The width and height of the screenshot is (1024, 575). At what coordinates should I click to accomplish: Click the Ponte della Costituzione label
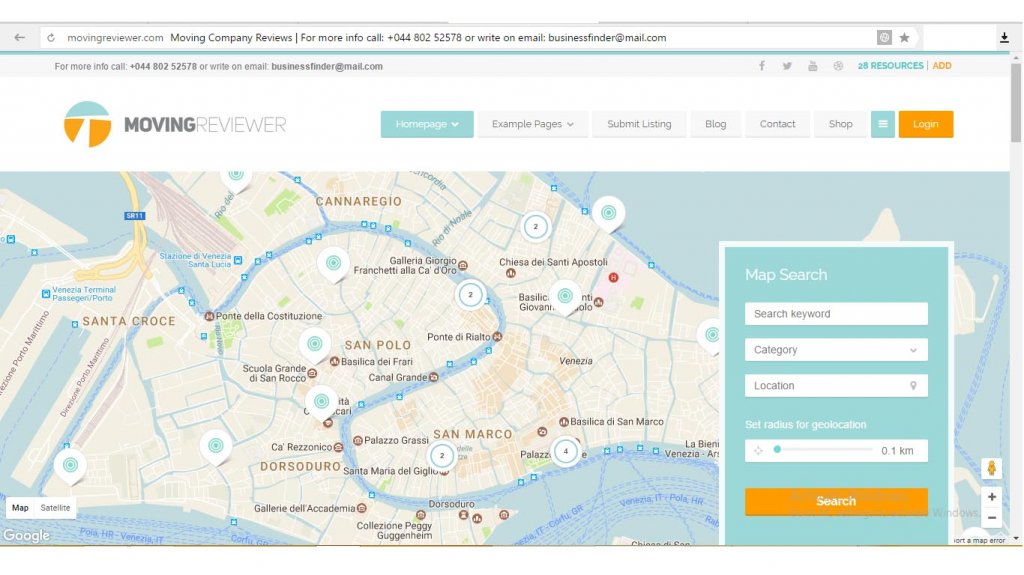(x=268, y=316)
